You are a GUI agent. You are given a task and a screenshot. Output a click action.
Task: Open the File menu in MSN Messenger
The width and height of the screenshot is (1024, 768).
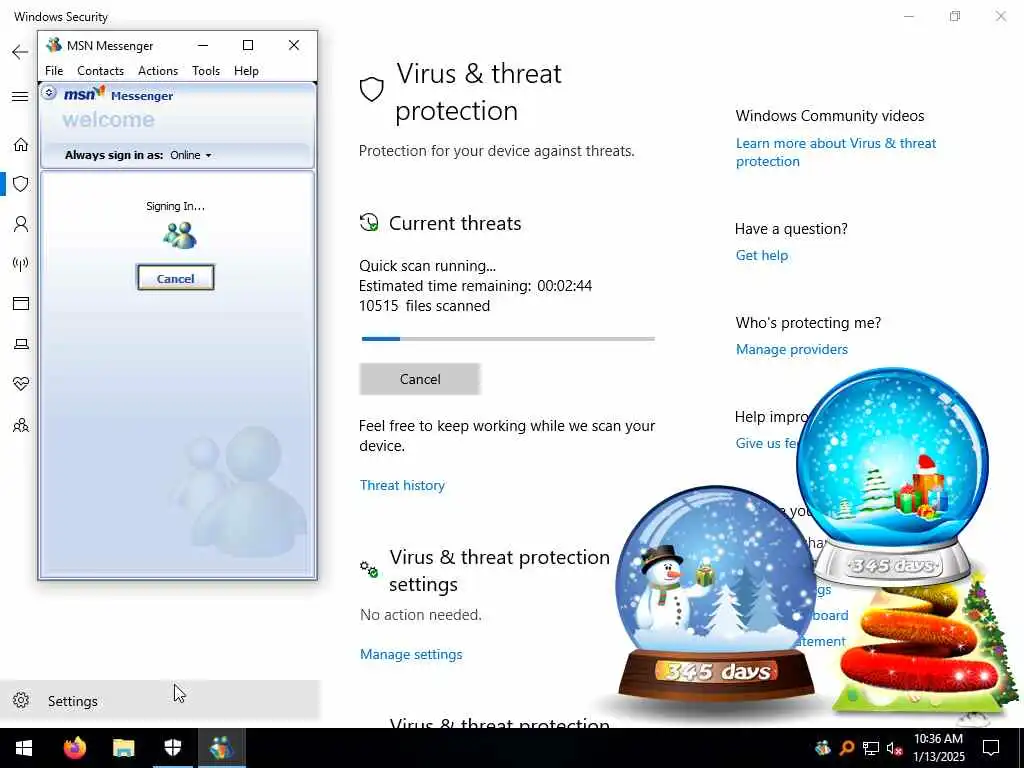click(x=54, y=71)
